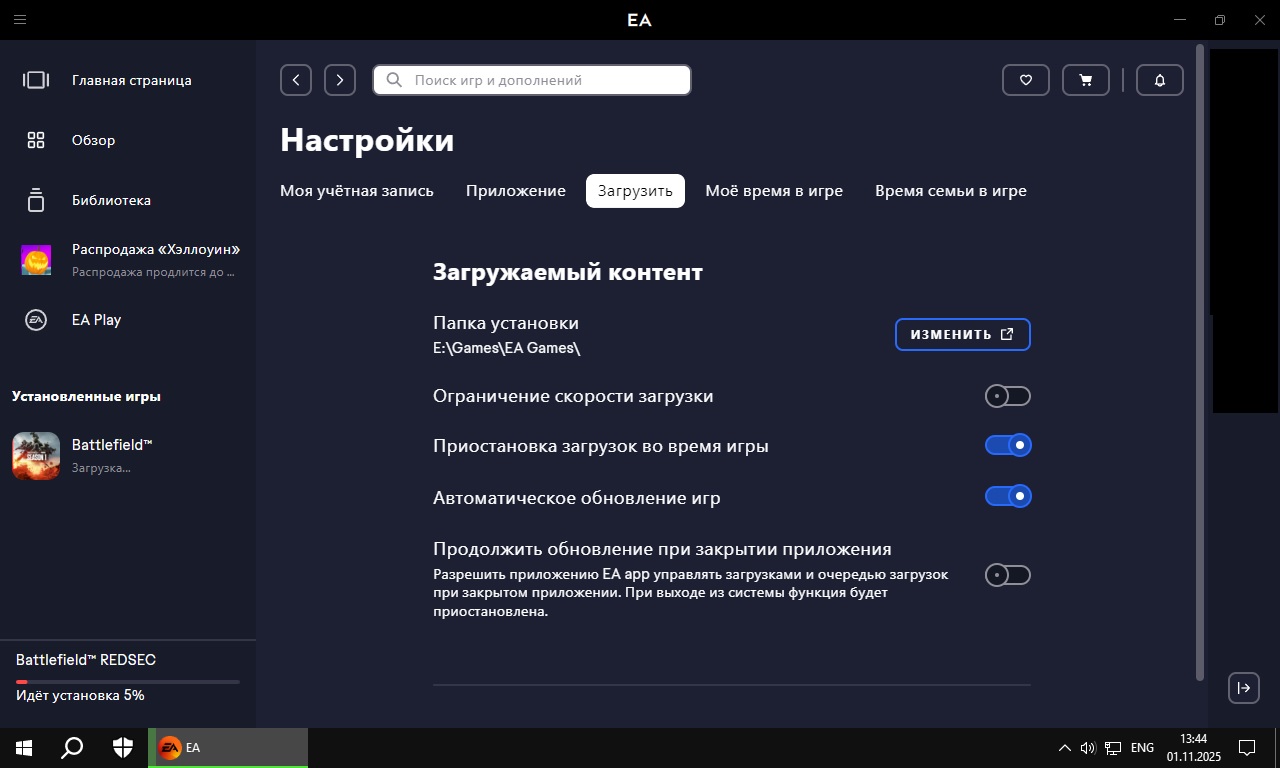Click the install path E:\Games\EA Games\

[507, 348]
